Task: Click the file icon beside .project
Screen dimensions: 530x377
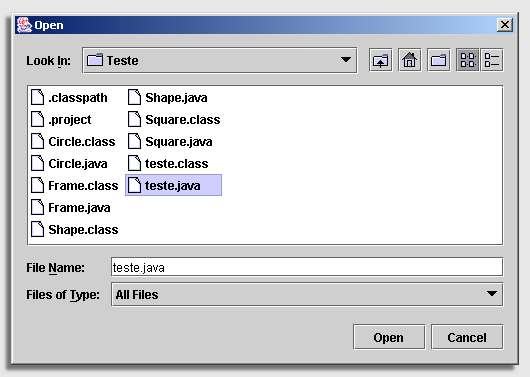Action: 37,119
